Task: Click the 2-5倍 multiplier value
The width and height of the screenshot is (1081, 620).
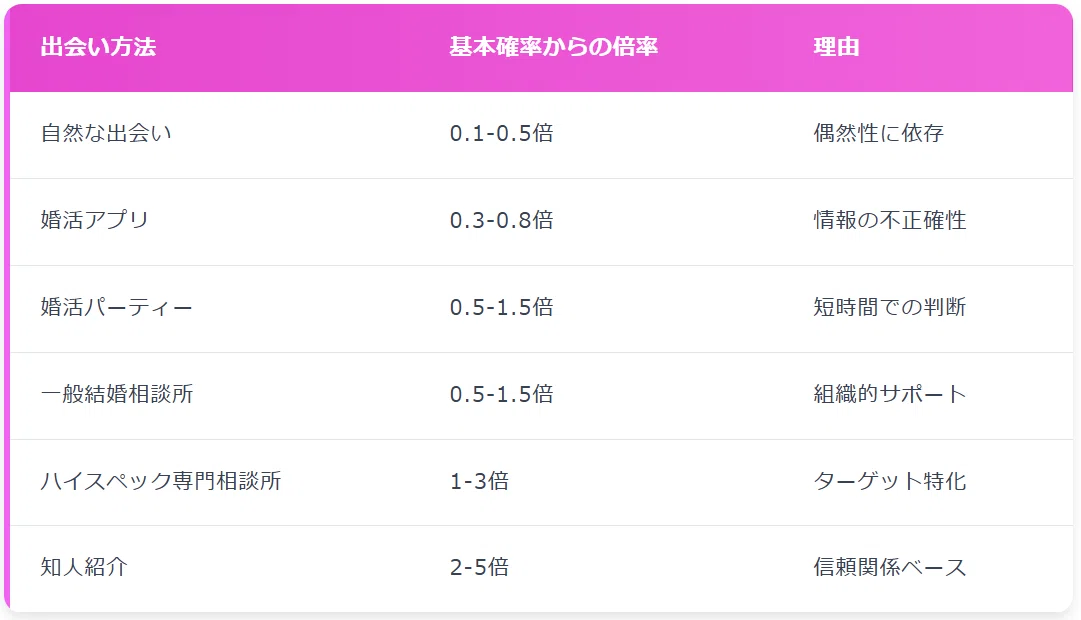Action: [x=479, y=567]
